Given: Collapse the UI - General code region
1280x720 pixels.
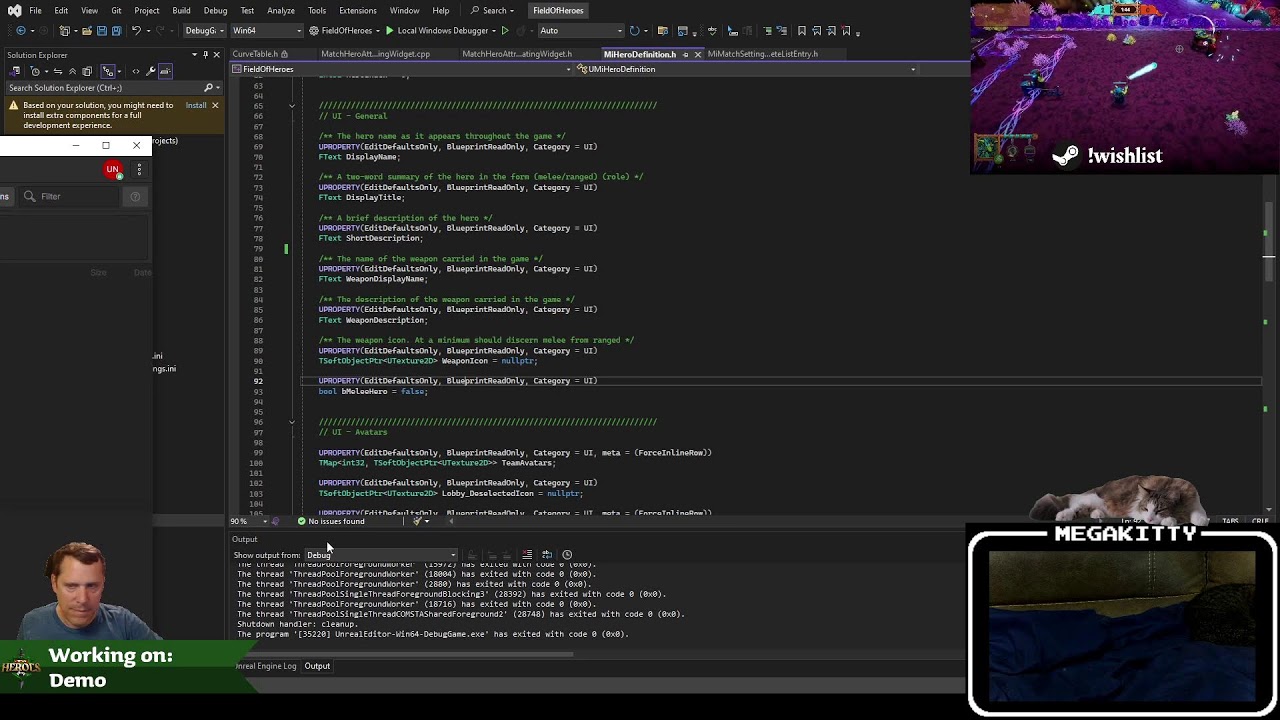Looking at the screenshot, I should tap(292, 105).
